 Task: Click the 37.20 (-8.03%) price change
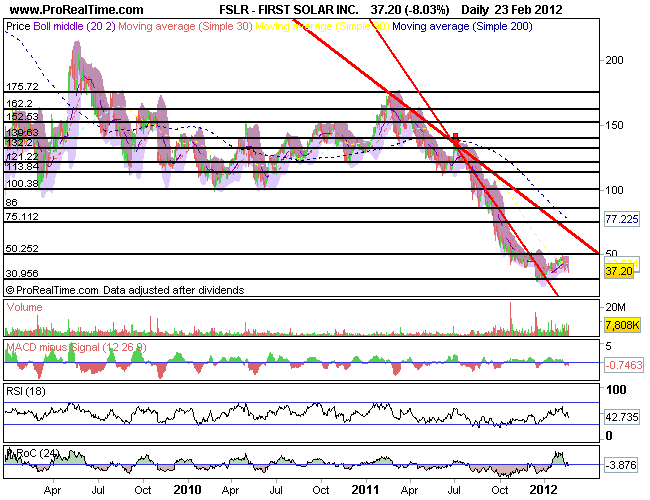[410, 10]
